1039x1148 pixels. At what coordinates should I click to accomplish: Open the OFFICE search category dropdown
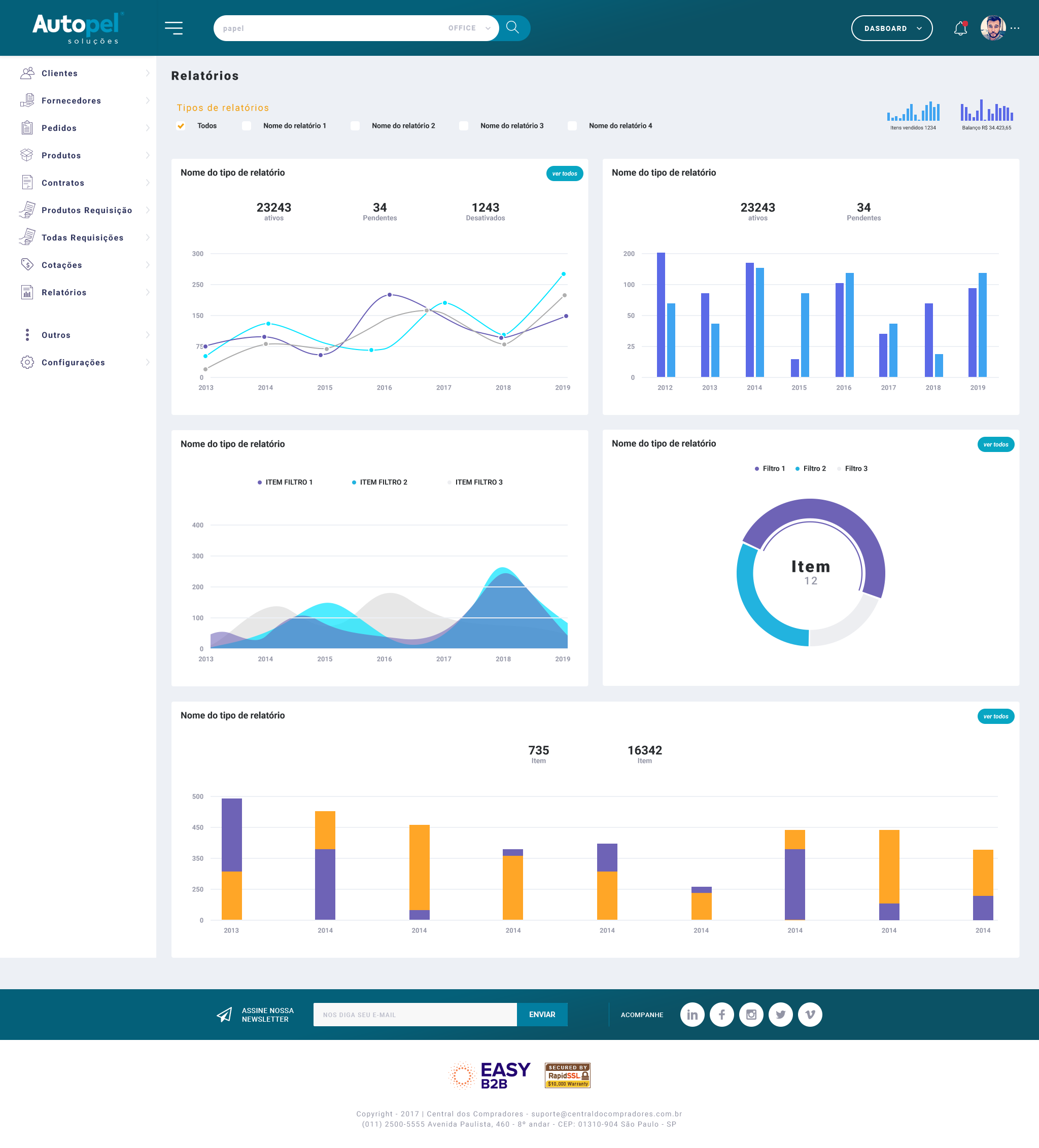tap(469, 28)
